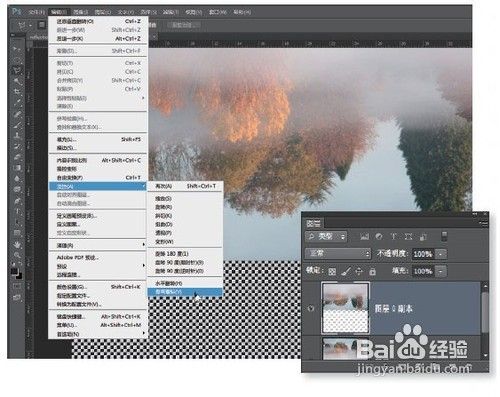This screenshot has height=397, width=500.
Task: Toggle Quick Mask mode icon
Action: 17,287
